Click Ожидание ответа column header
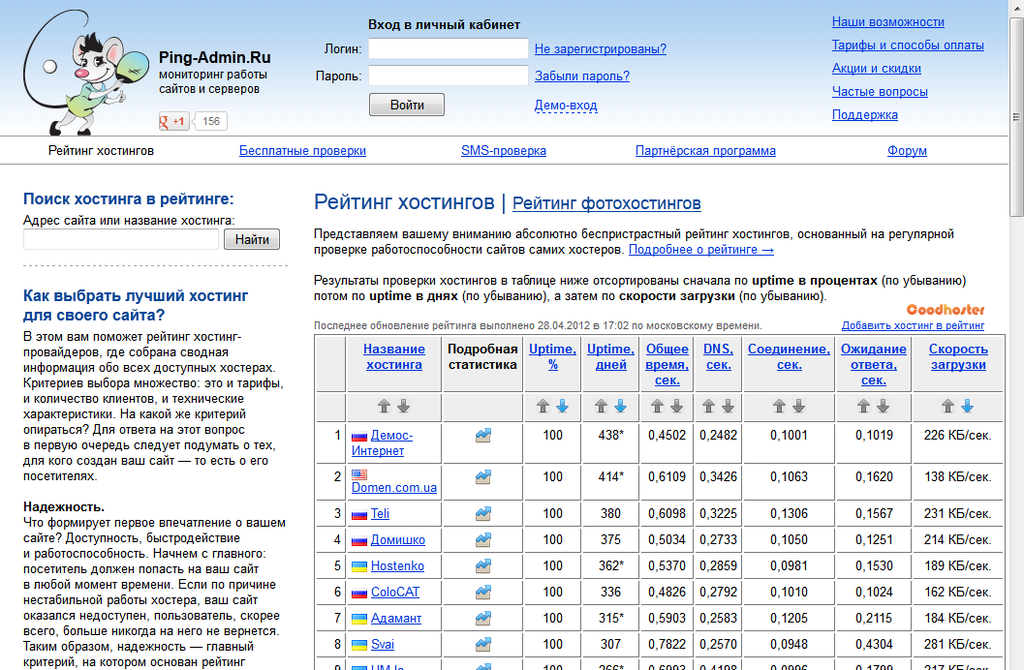The image size is (1024, 670). [873, 364]
